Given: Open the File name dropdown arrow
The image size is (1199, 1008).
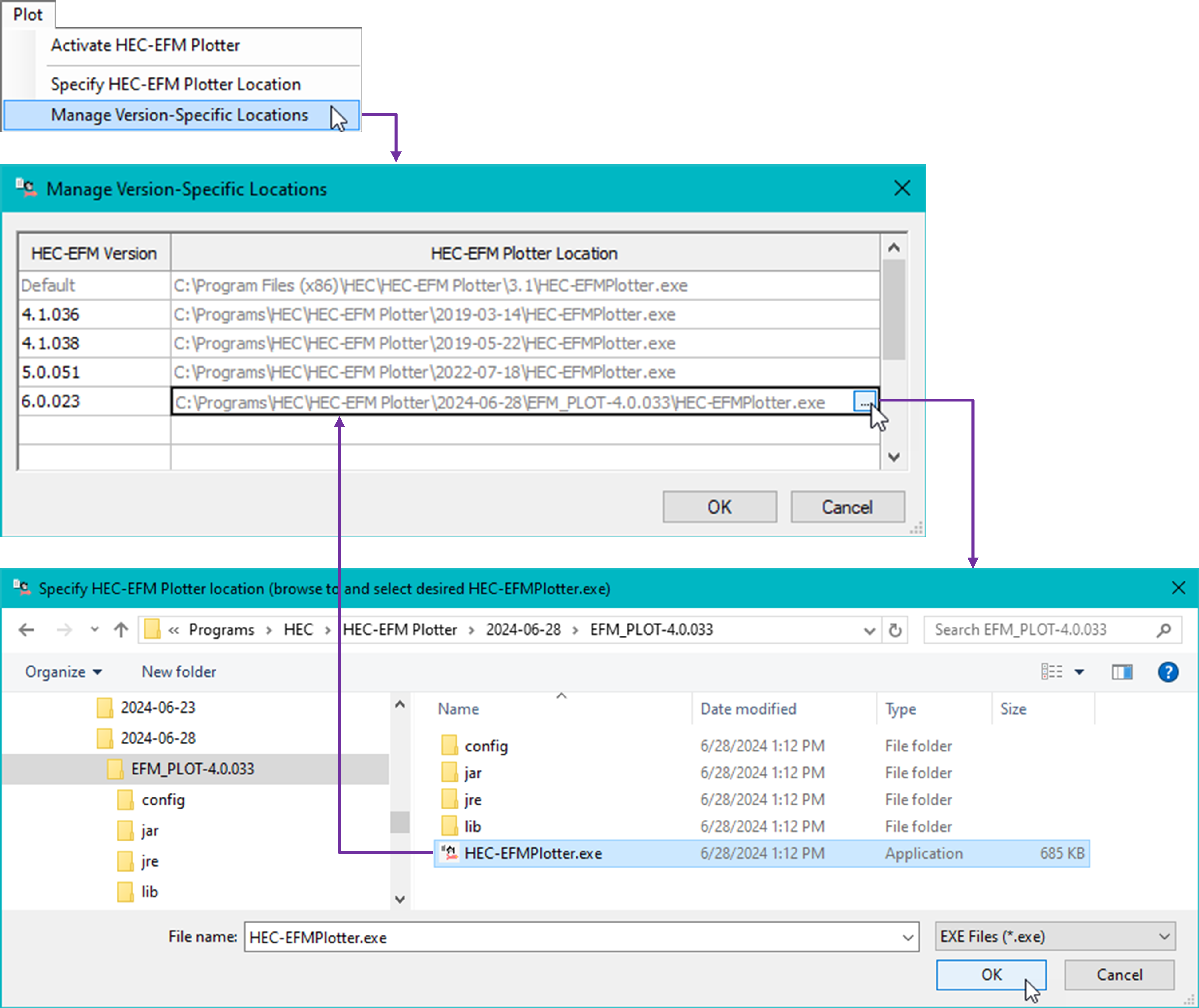Looking at the screenshot, I should click(x=908, y=937).
